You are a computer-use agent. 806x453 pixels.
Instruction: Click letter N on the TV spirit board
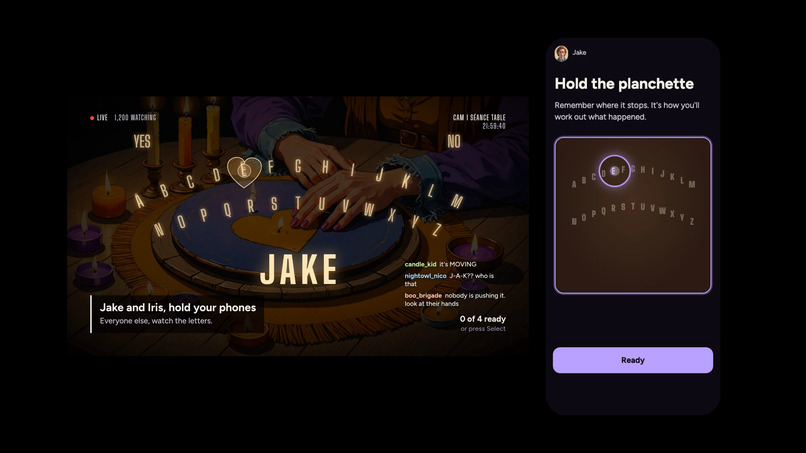click(159, 229)
